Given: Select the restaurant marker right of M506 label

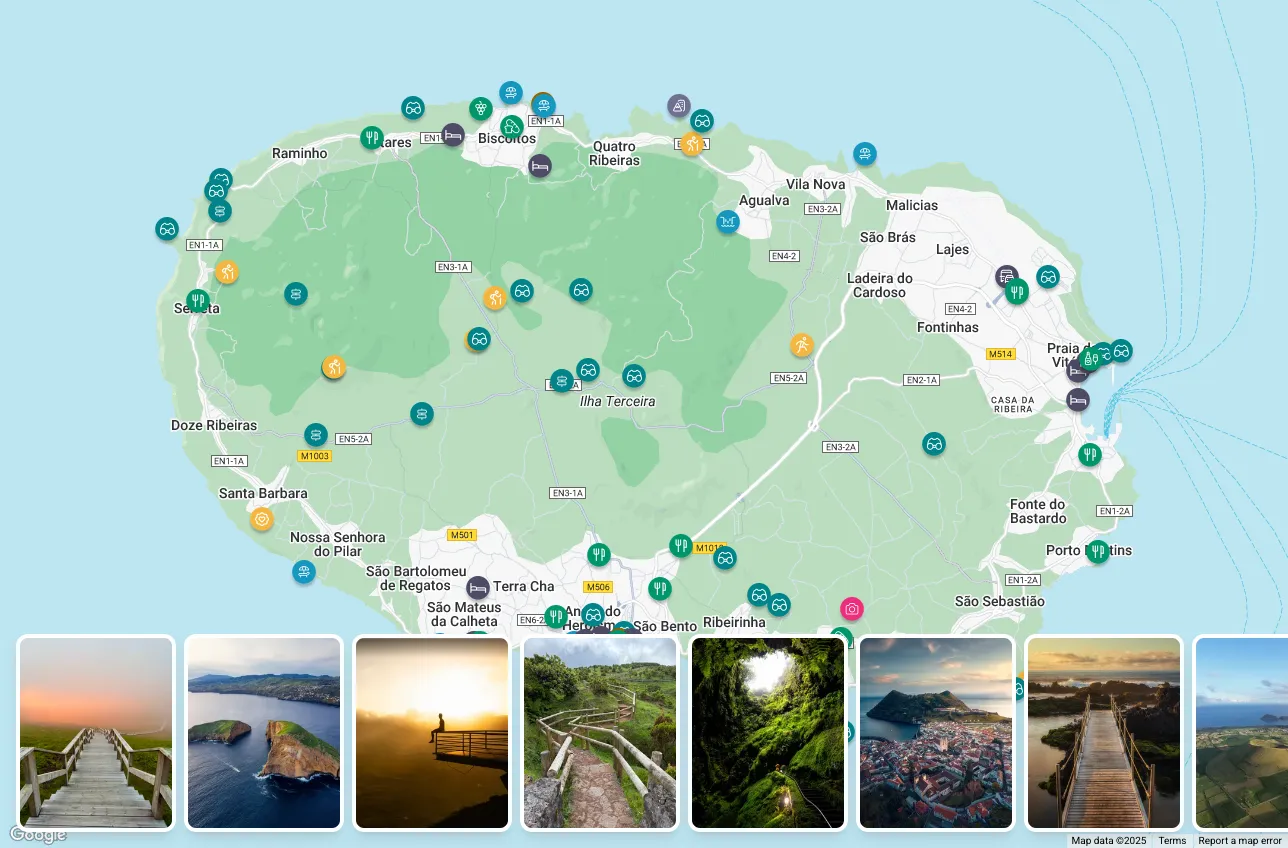Looking at the screenshot, I should [659, 589].
